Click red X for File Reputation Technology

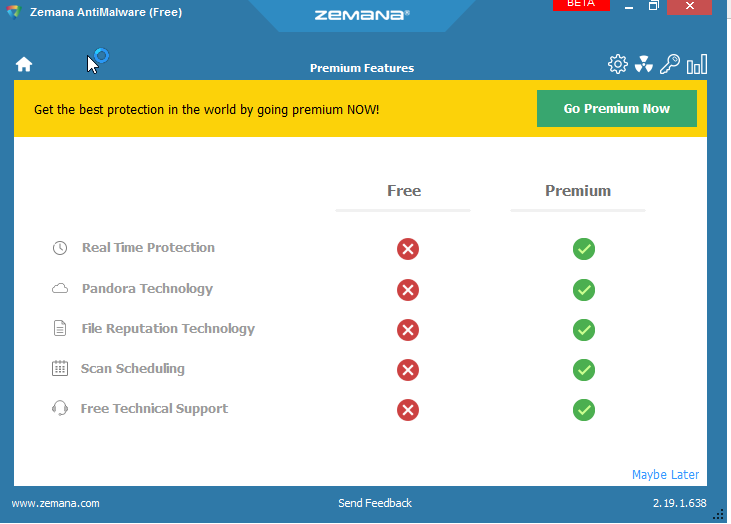[408, 330]
